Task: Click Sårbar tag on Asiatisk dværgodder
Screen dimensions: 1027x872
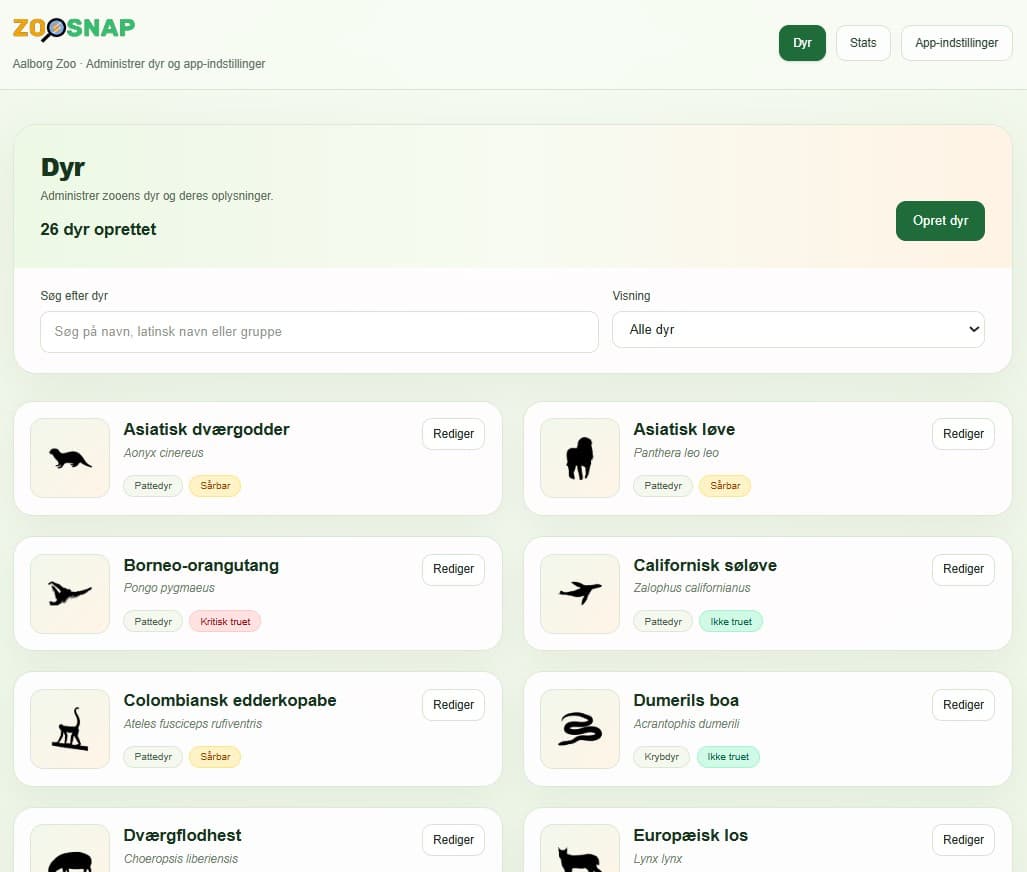Action: 215,485
